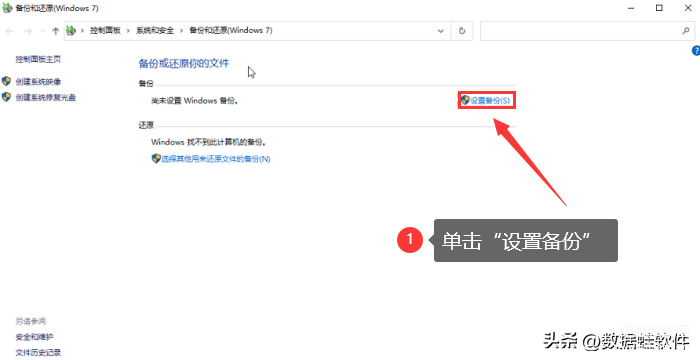The height and width of the screenshot is (360, 700).
Task: Open 控制面板主页 link
Action: pos(38,59)
